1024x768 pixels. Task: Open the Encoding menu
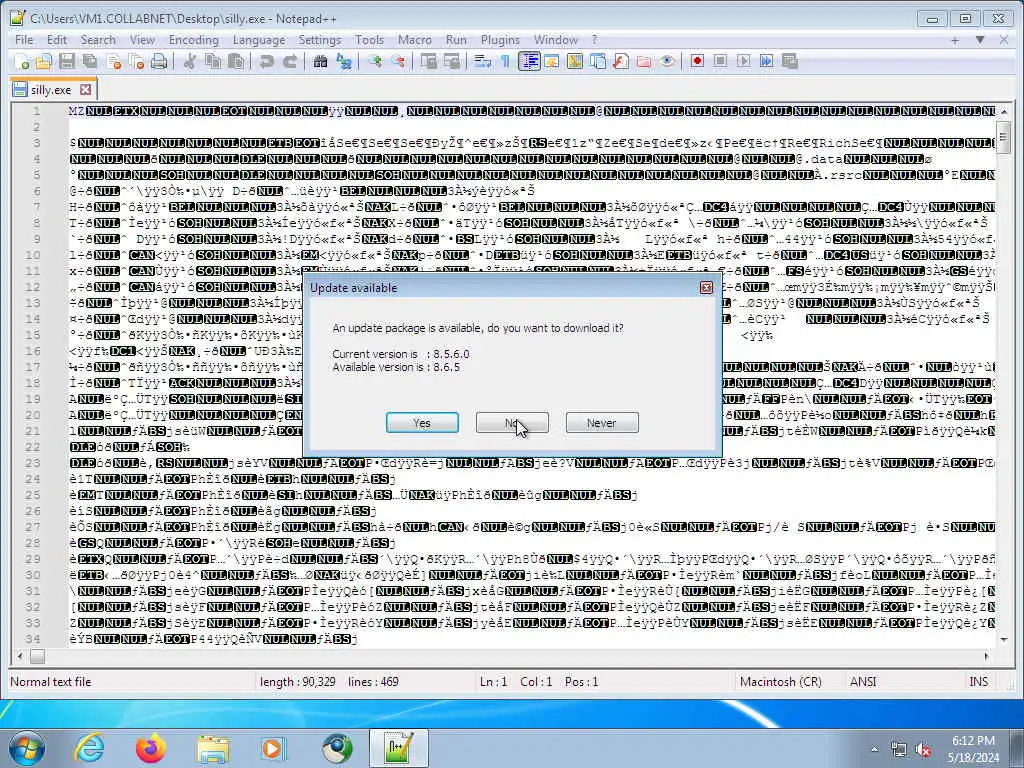tap(193, 40)
